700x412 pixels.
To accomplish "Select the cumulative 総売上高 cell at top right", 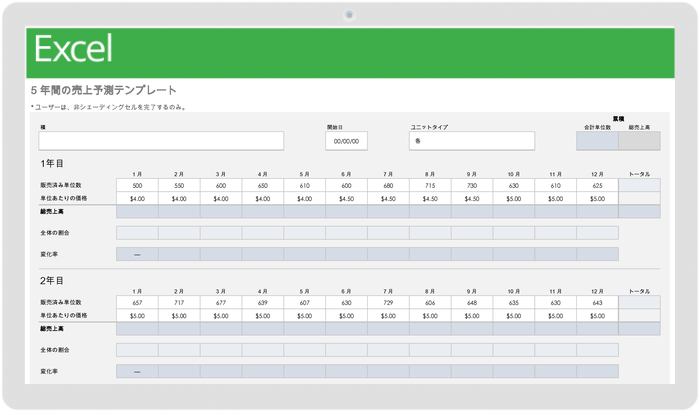I will (639, 141).
